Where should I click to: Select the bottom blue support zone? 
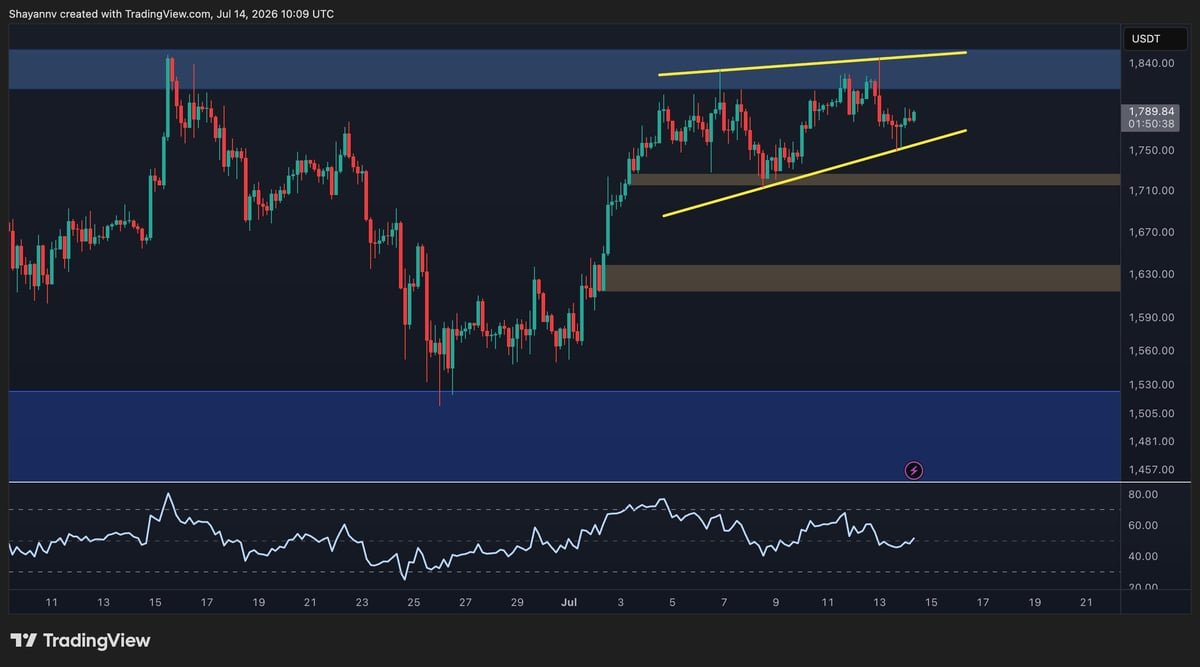pyautogui.click(x=564, y=436)
